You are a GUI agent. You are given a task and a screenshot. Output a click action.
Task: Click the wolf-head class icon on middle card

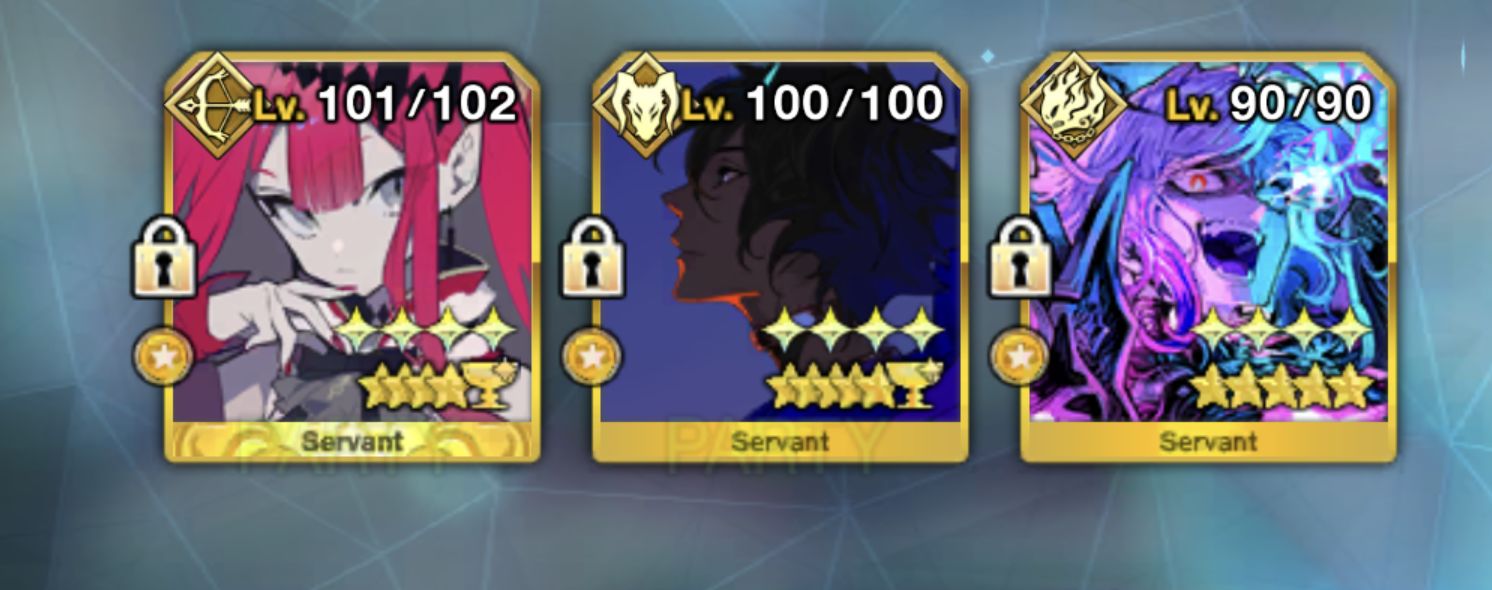click(x=637, y=101)
